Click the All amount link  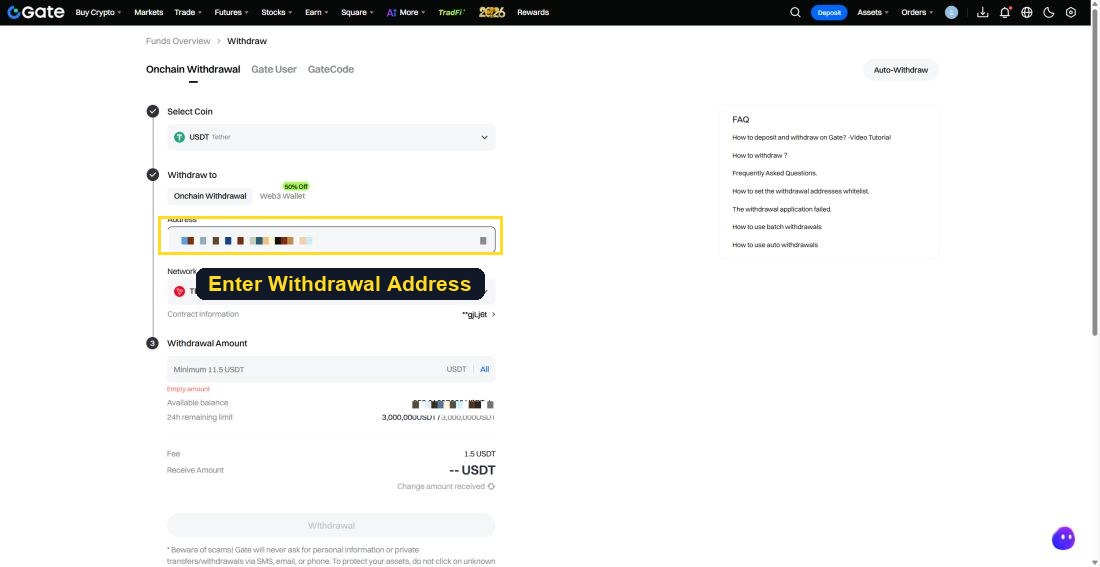pyautogui.click(x=484, y=369)
